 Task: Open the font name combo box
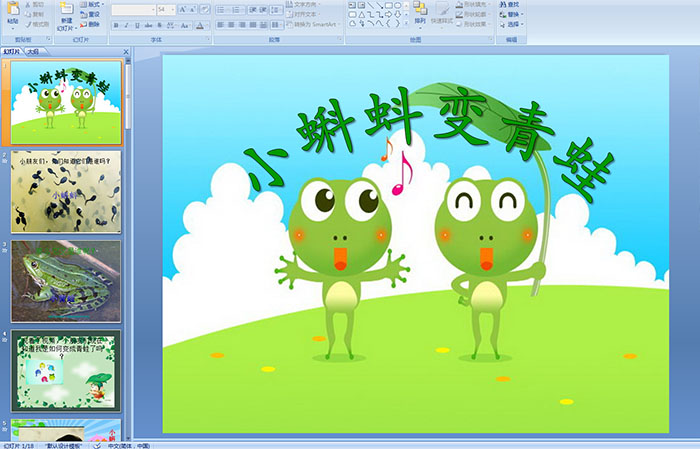[x=133, y=10]
